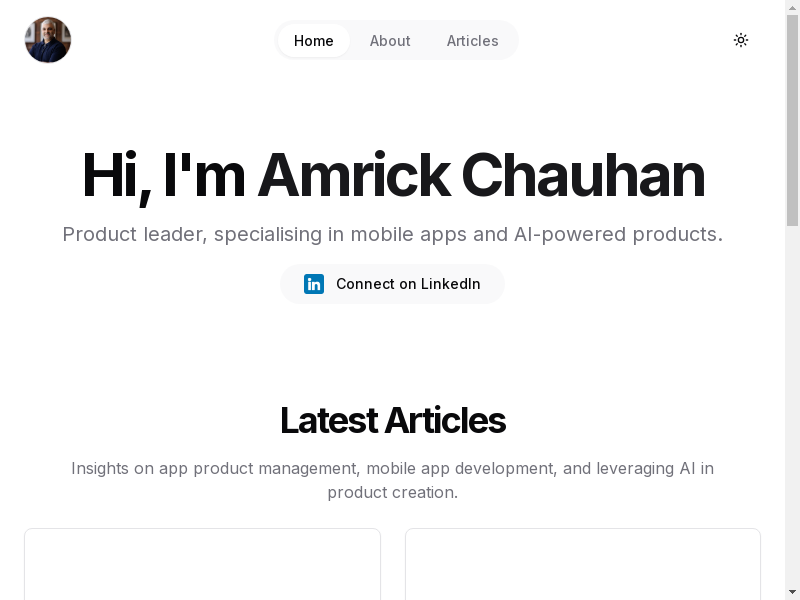Click the word "Amrick" in the heading
The image size is (800, 600).
353,176
